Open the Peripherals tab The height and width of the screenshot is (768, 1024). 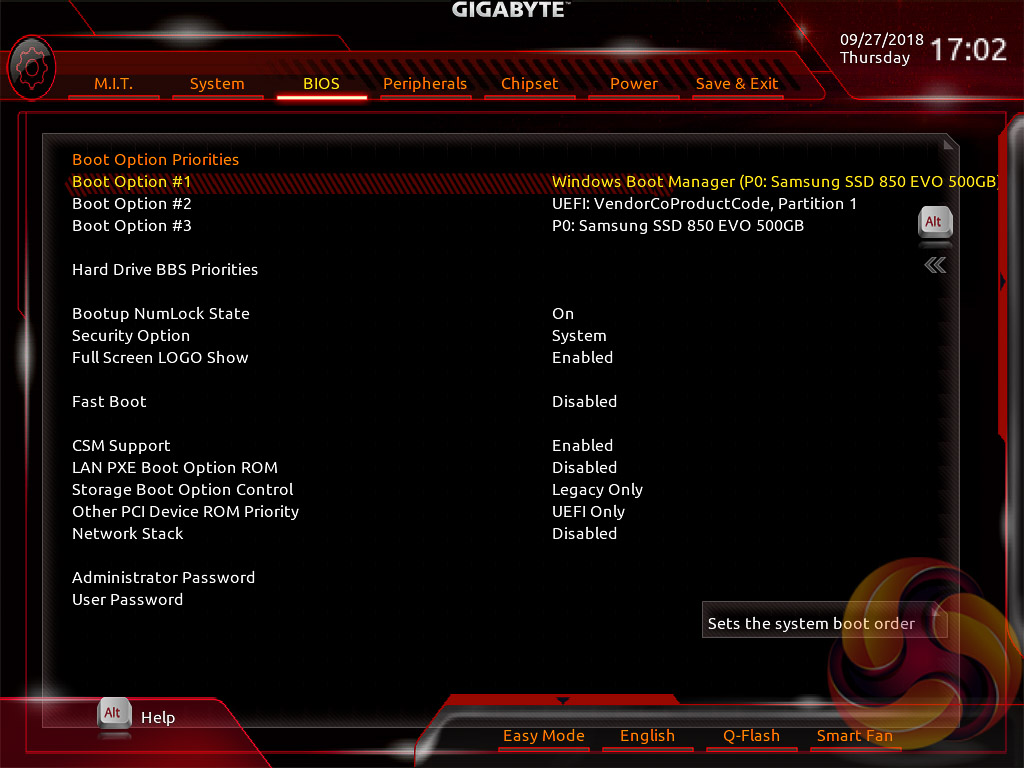click(425, 84)
